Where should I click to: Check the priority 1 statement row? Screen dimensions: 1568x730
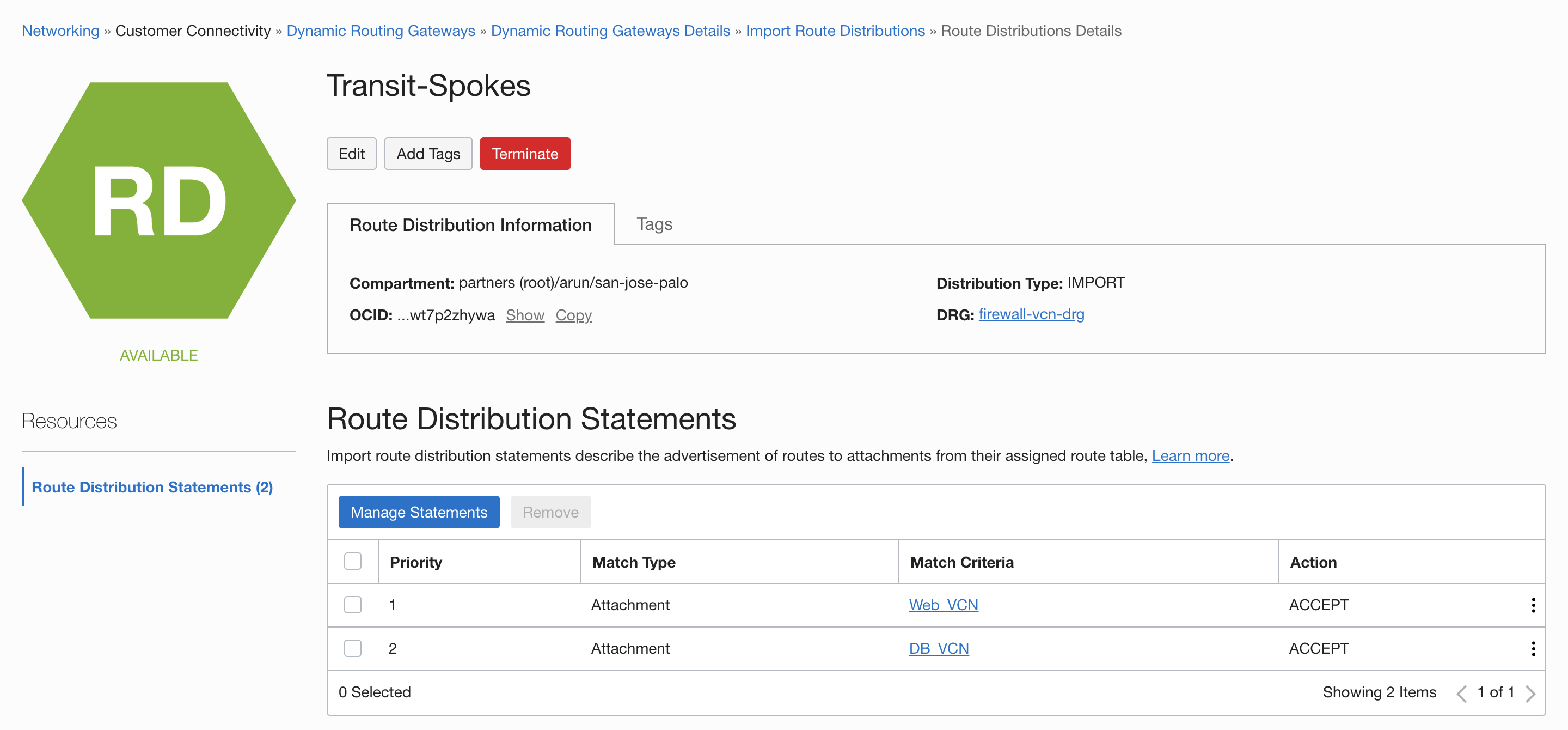click(352, 605)
